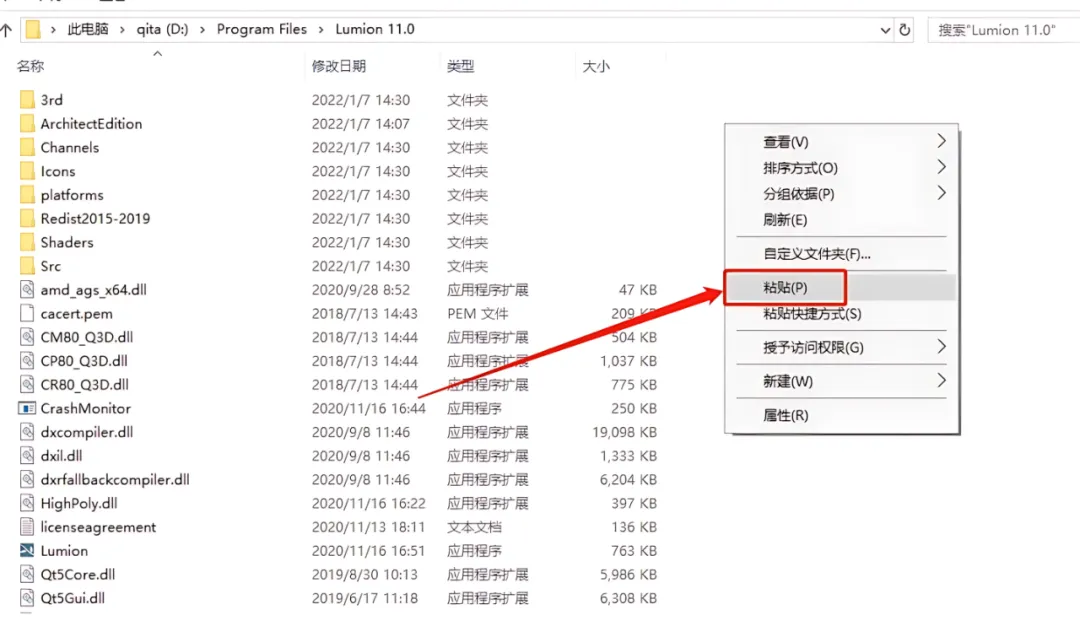Click the Src folder icon
Screen dimensions: 1080x637
click(27, 267)
